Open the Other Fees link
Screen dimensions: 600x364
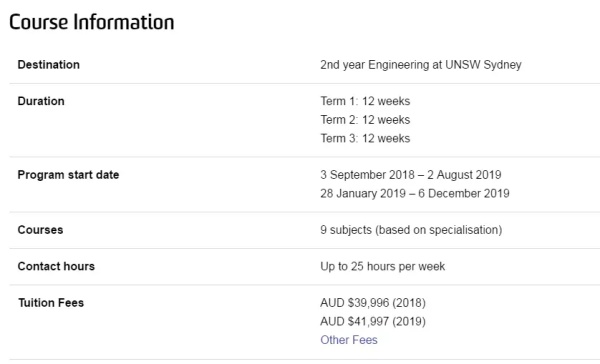click(x=349, y=340)
